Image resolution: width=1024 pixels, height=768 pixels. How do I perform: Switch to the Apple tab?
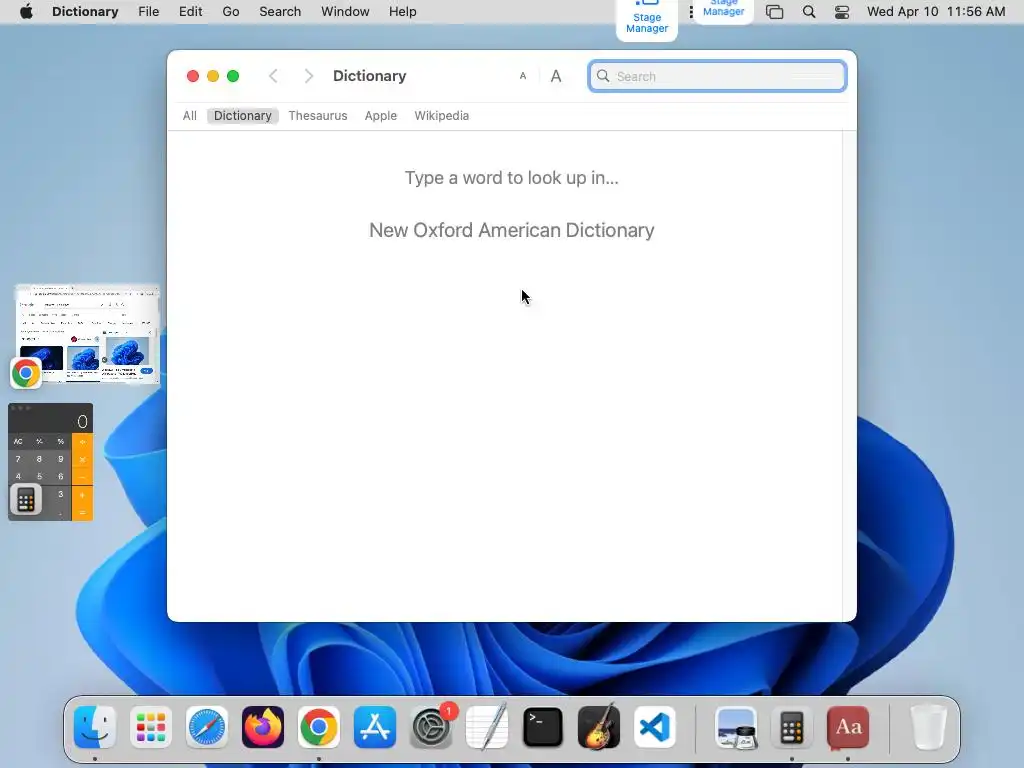point(381,116)
